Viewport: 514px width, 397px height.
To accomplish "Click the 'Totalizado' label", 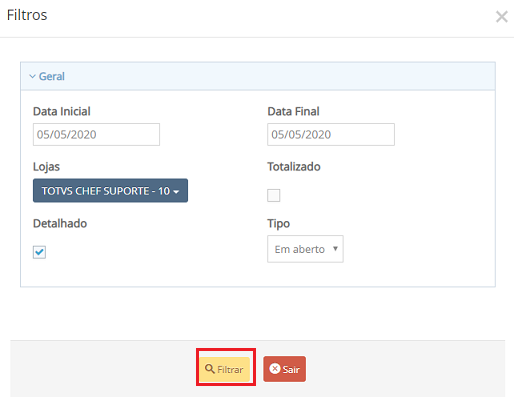I will tap(294, 167).
